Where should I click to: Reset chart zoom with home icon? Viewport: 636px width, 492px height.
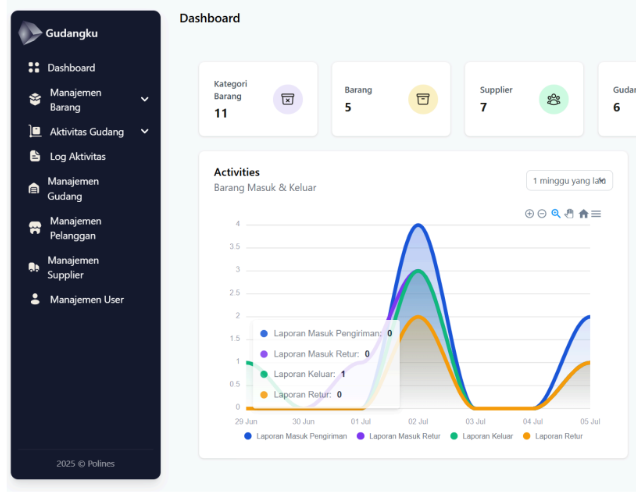pos(583,214)
